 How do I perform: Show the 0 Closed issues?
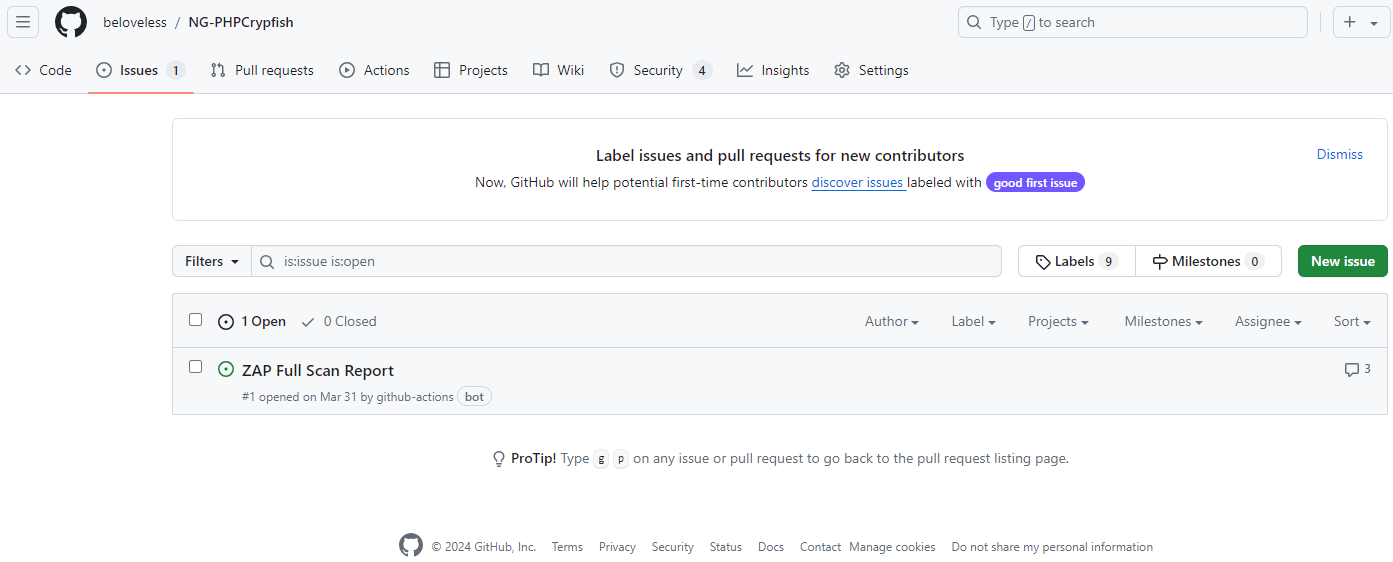pyautogui.click(x=339, y=321)
